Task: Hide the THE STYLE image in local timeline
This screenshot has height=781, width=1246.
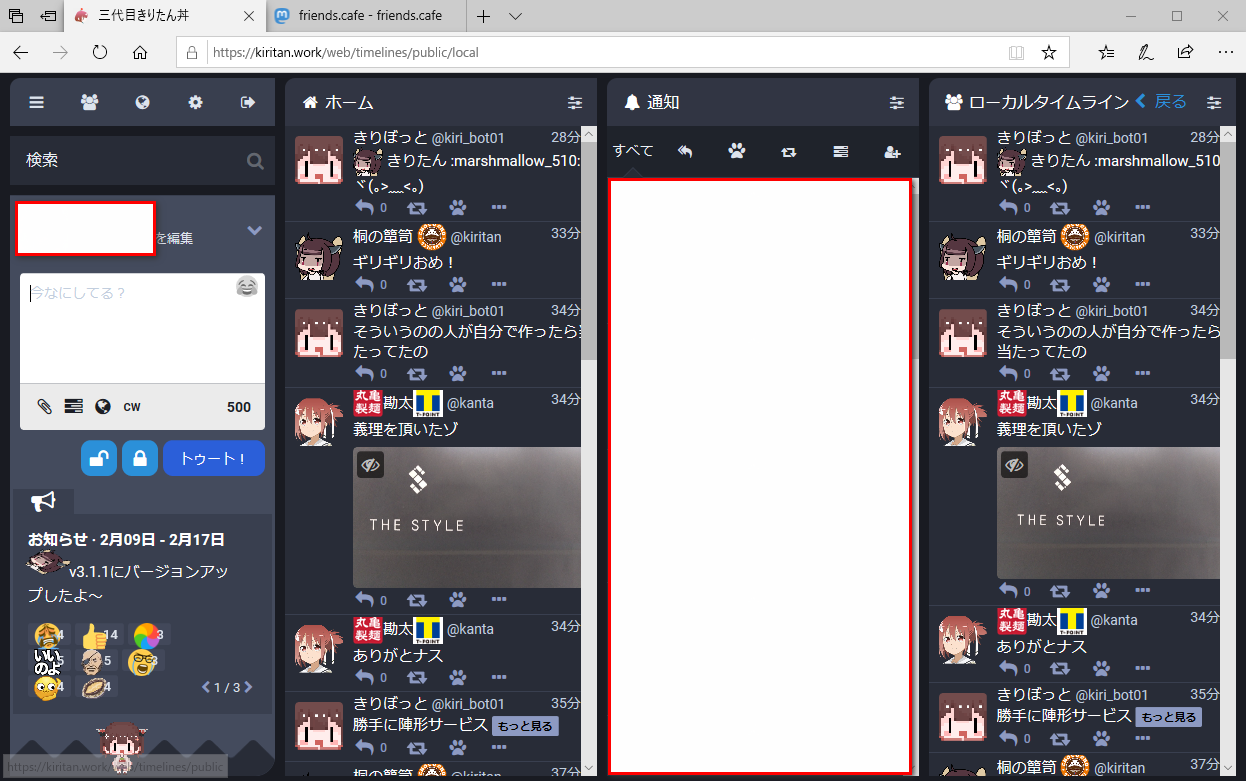Action: coord(1015,464)
